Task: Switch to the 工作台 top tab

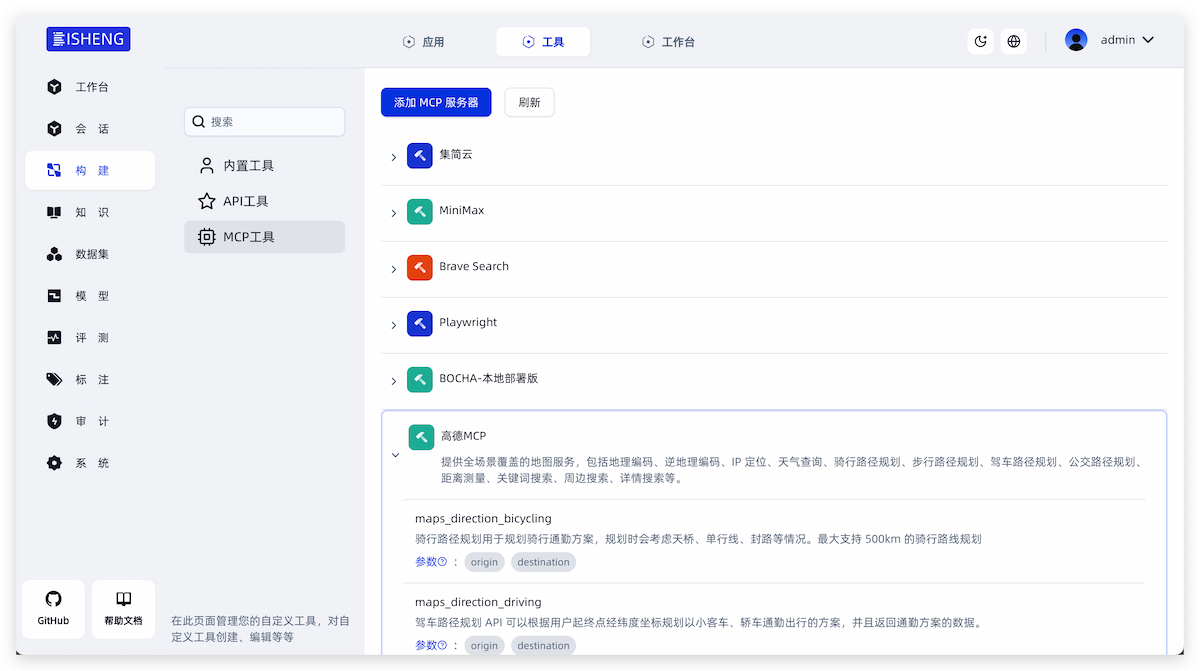Action: (668, 42)
